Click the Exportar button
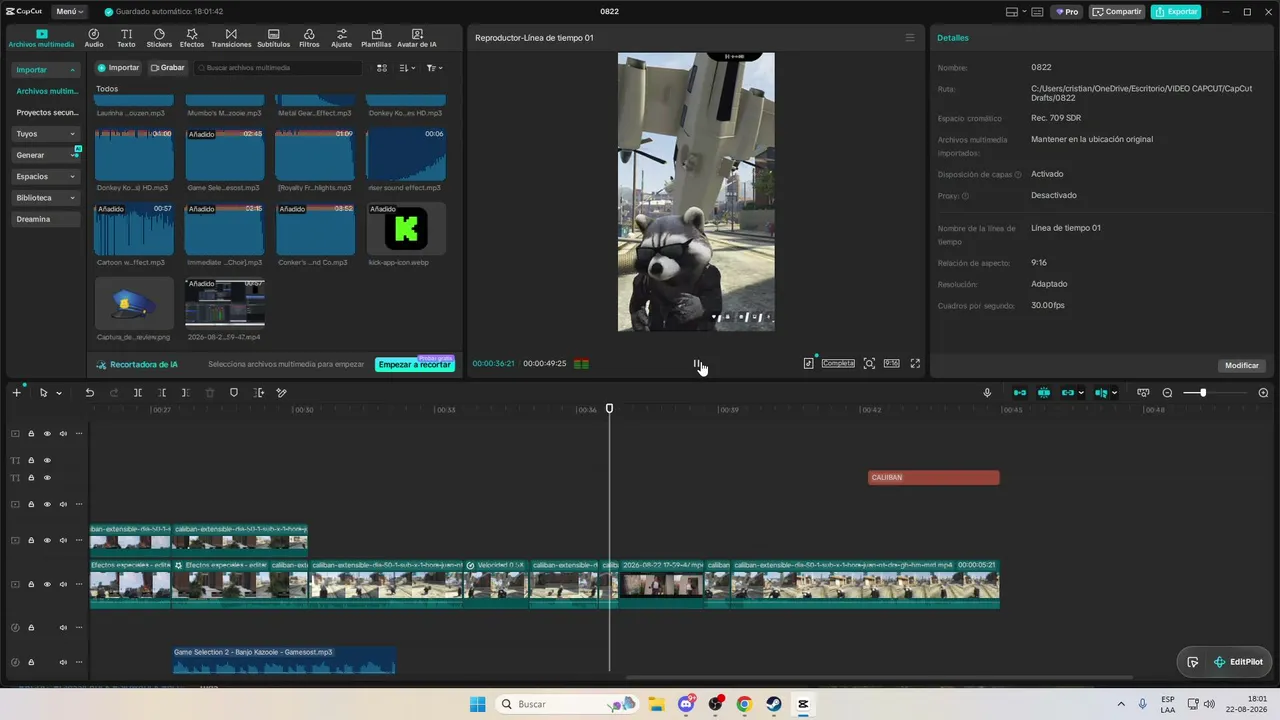 pos(1176,12)
